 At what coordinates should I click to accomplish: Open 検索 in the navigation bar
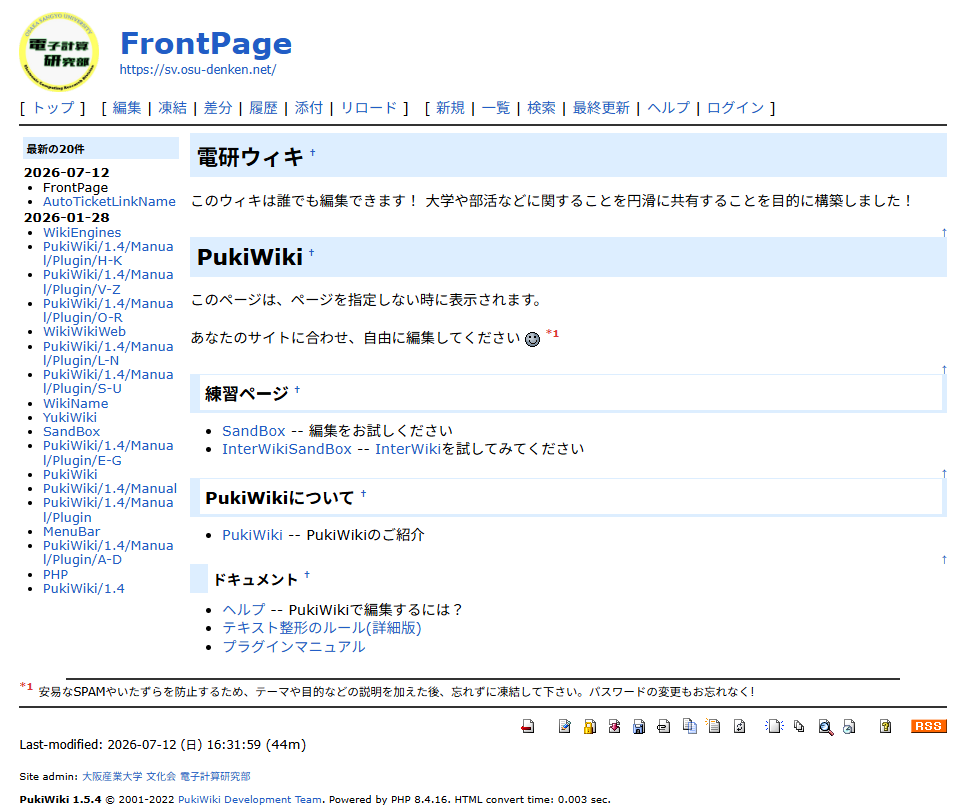(x=541, y=108)
